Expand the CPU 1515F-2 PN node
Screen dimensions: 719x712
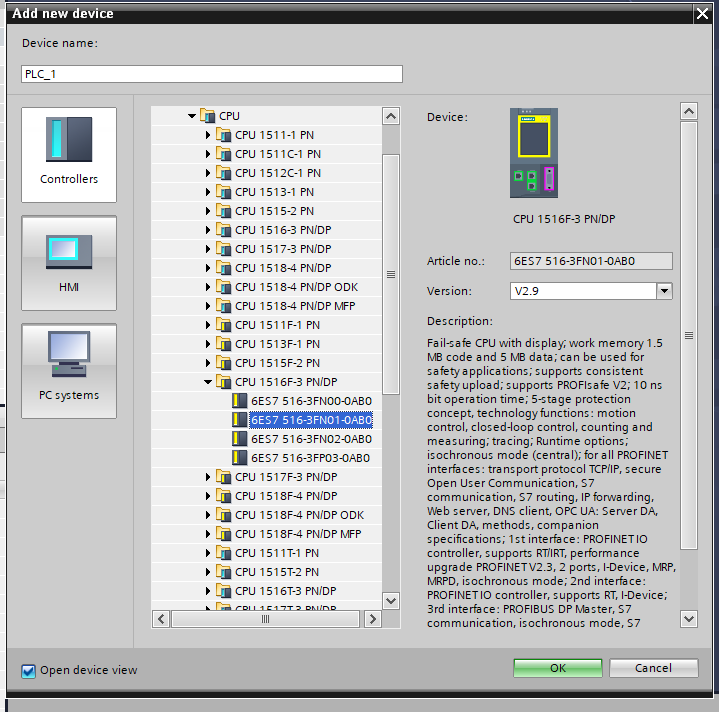click(x=208, y=363)
